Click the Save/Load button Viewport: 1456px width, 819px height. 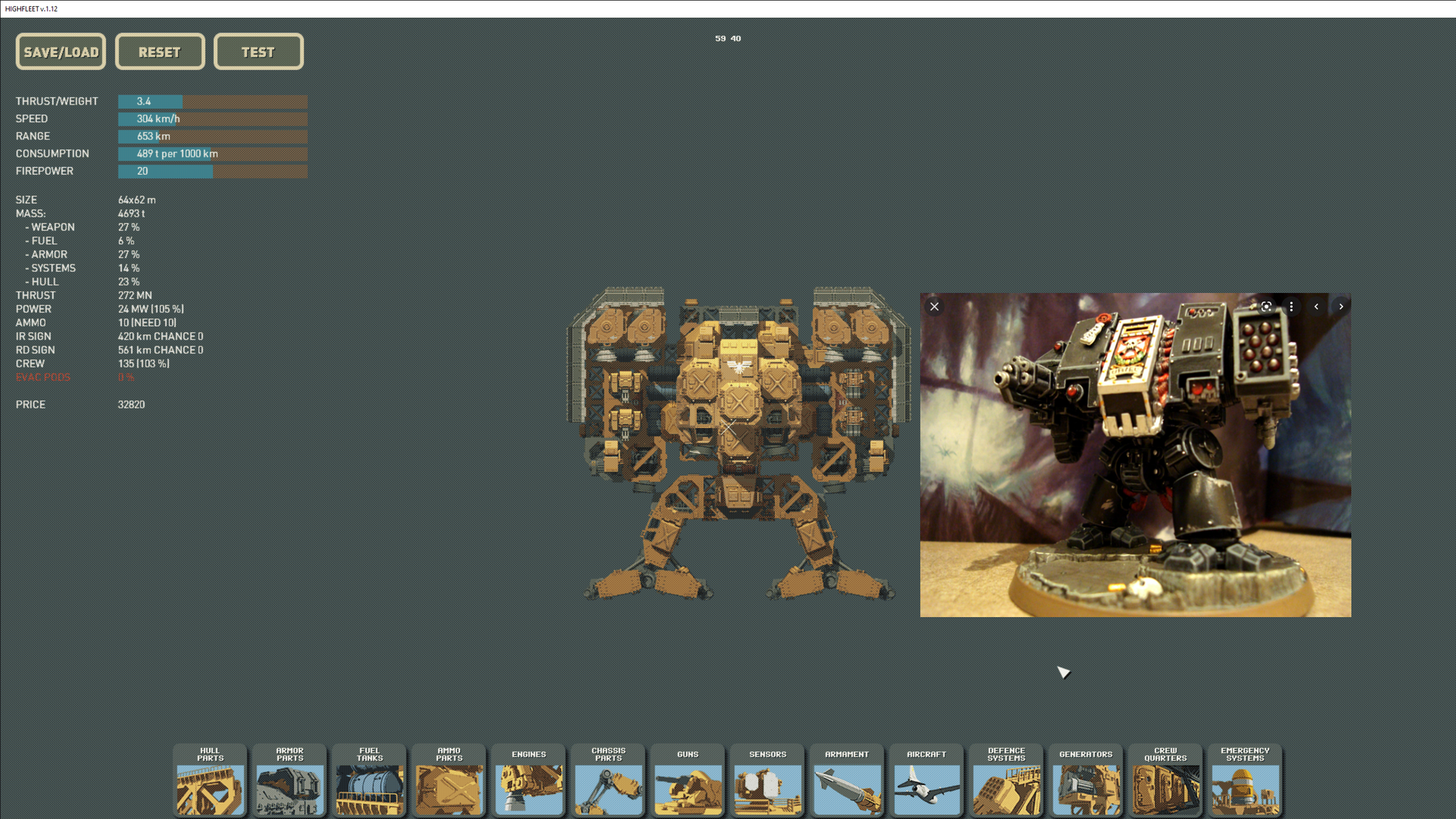61,52
